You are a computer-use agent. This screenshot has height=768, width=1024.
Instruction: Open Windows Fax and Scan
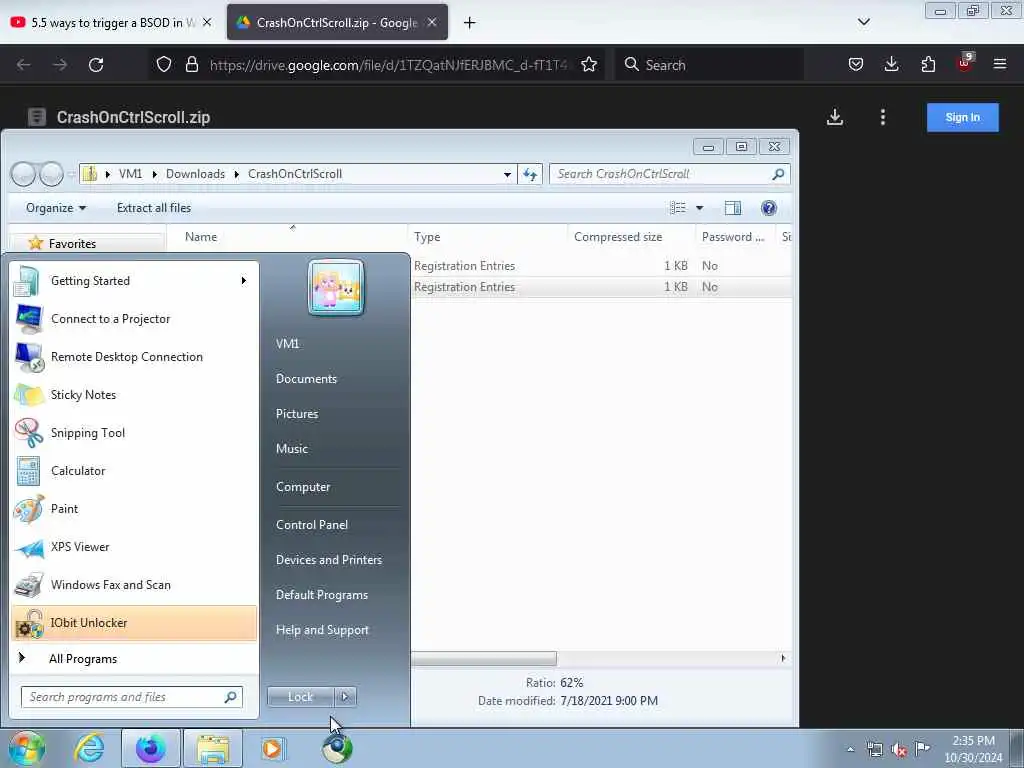pyautogui.click(x=134, y=585)
